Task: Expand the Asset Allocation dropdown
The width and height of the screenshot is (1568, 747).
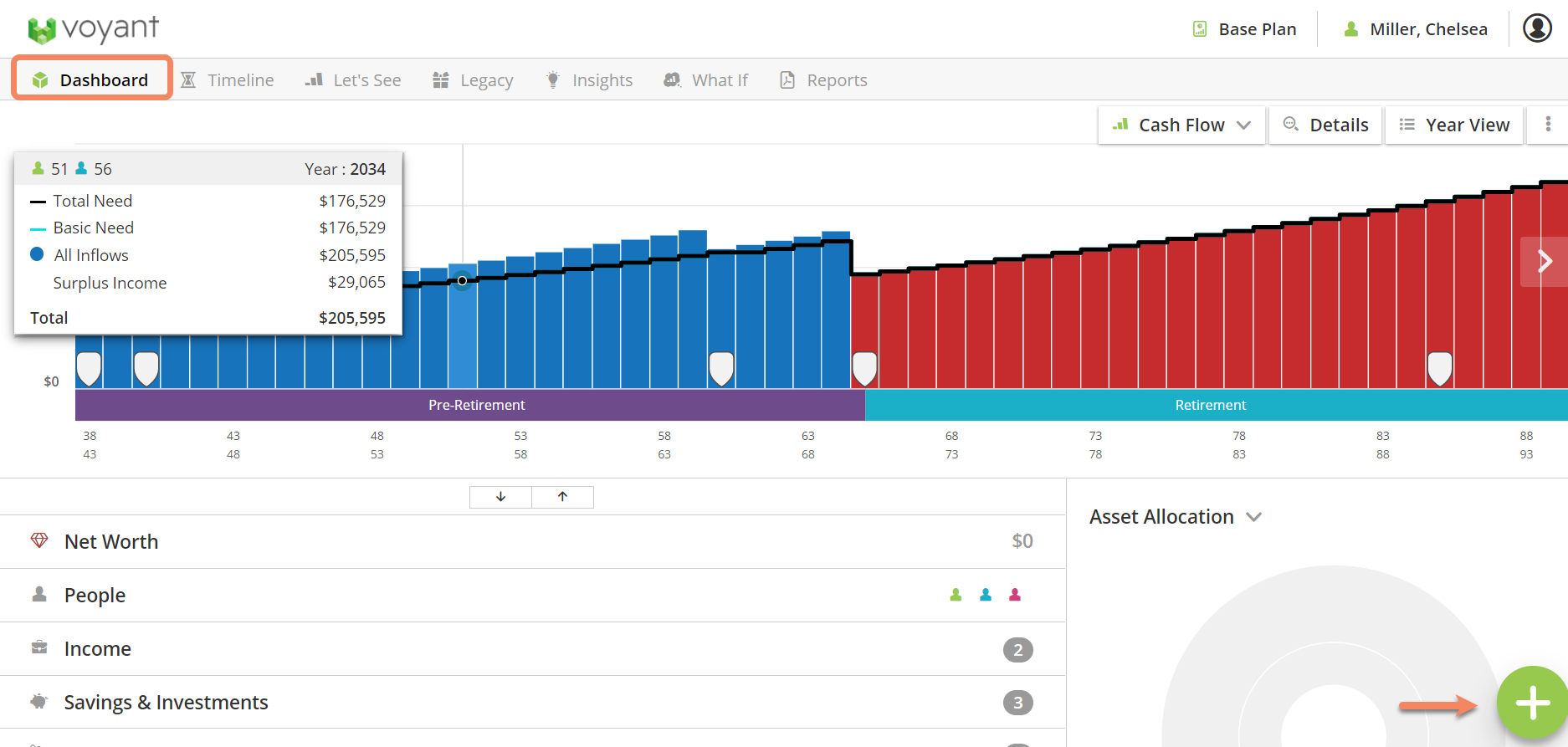Action: 1175,517
